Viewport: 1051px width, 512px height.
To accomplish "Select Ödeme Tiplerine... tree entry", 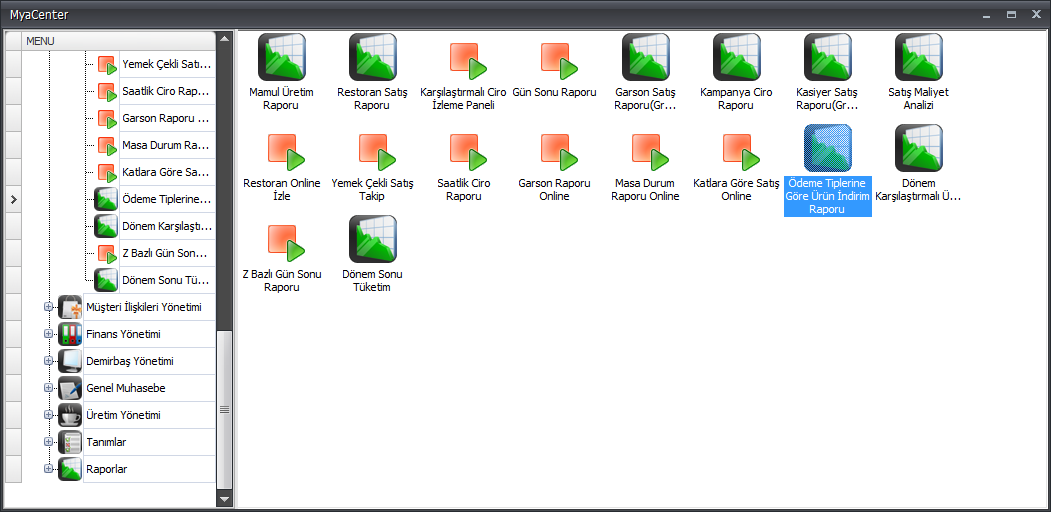I will tap(167, 199).
